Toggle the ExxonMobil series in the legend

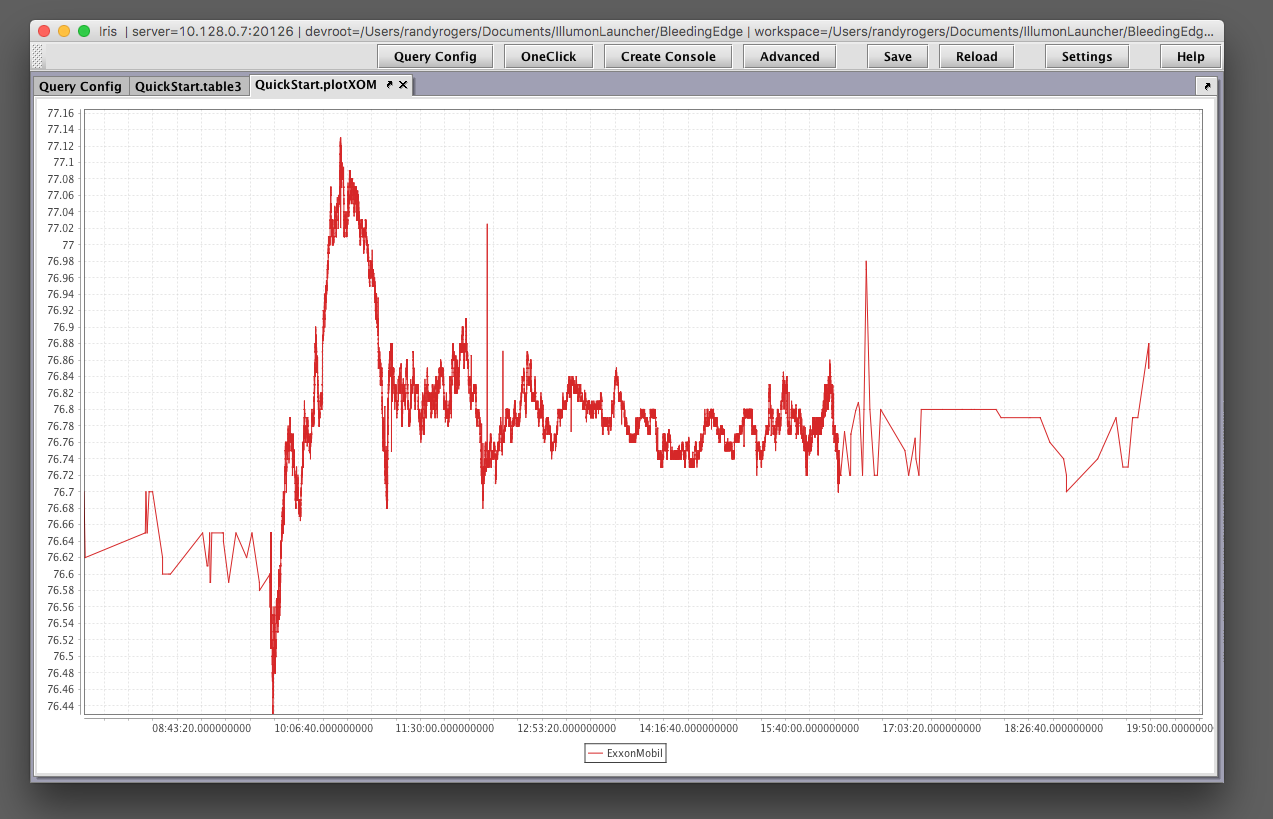pos(635,753)
